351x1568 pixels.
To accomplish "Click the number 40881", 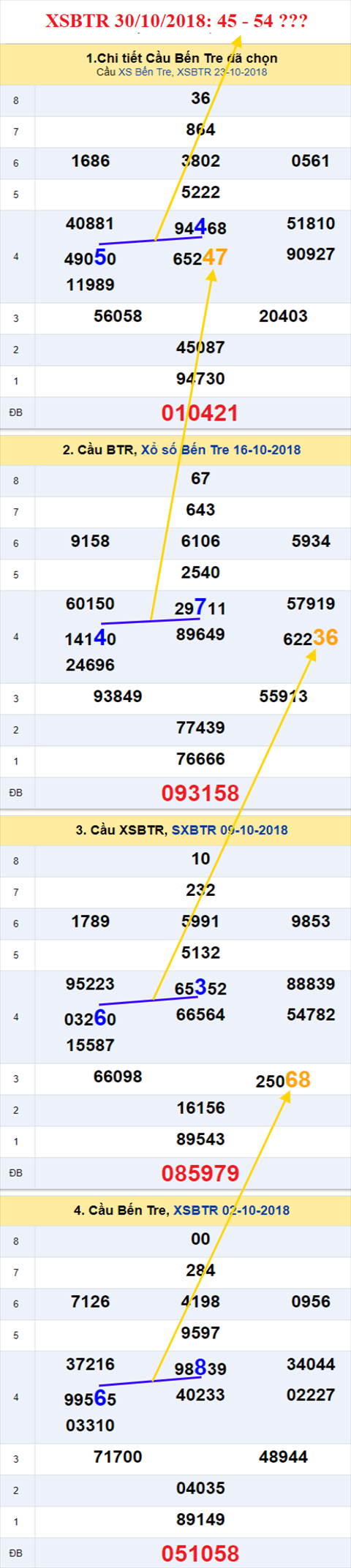I will (90, 224).
